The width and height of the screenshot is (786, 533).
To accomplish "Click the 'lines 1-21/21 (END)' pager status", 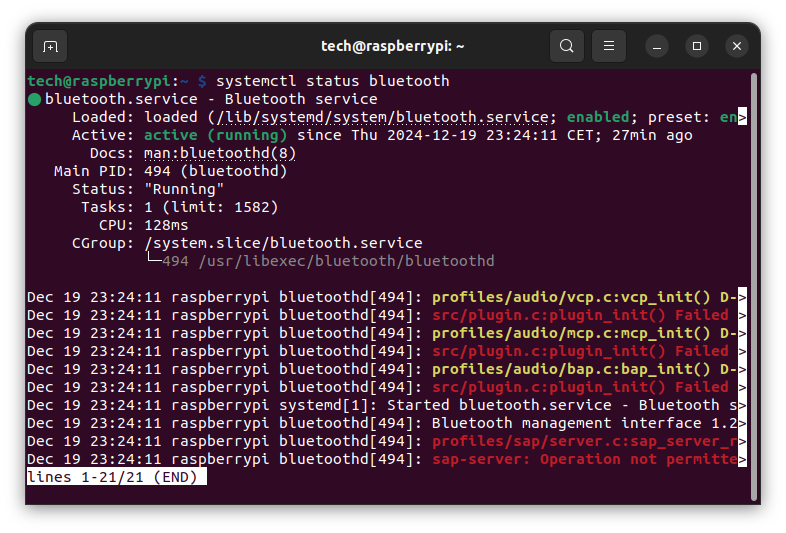I will (116, 477).
